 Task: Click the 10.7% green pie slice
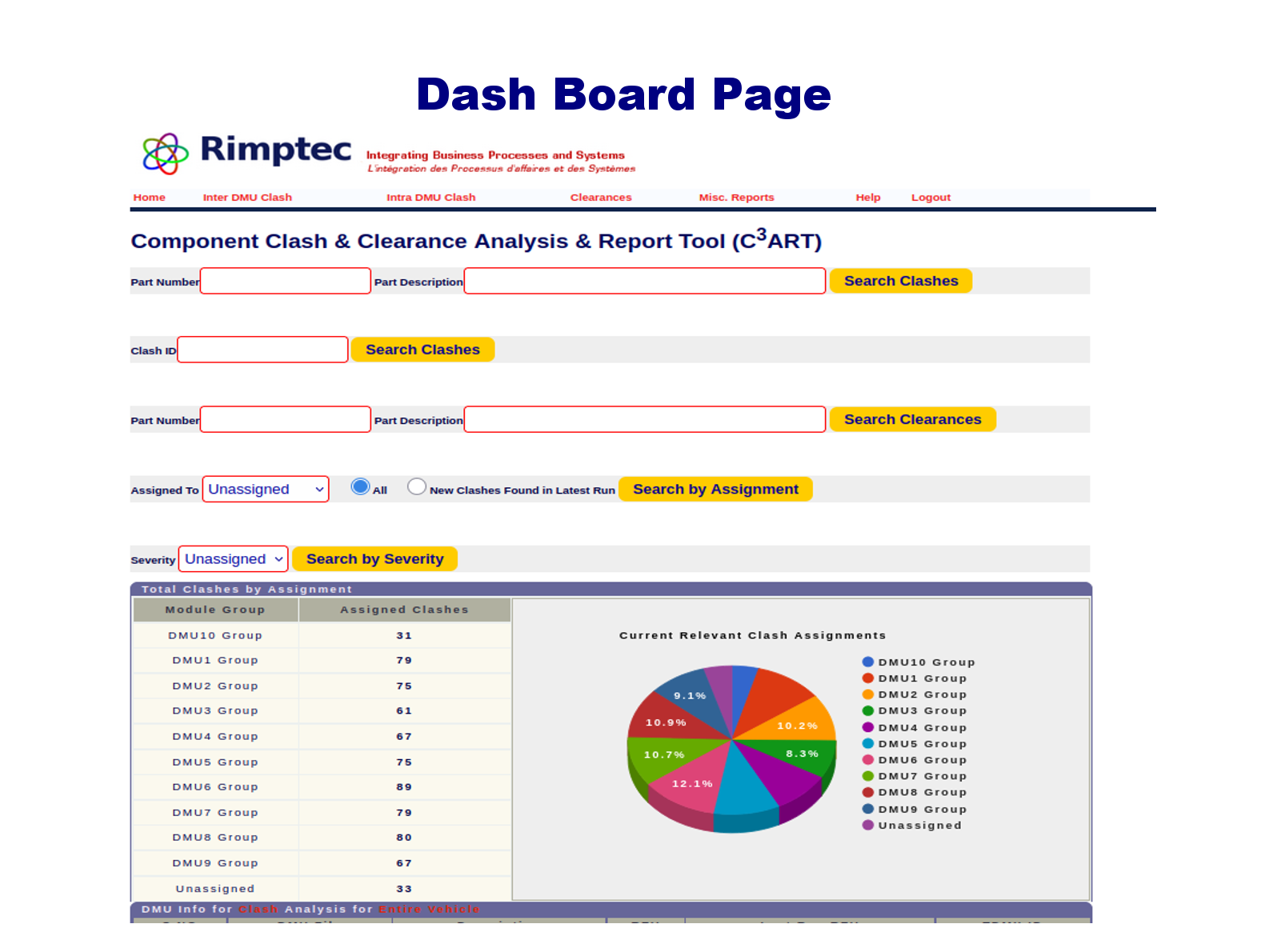coord(663,755)
